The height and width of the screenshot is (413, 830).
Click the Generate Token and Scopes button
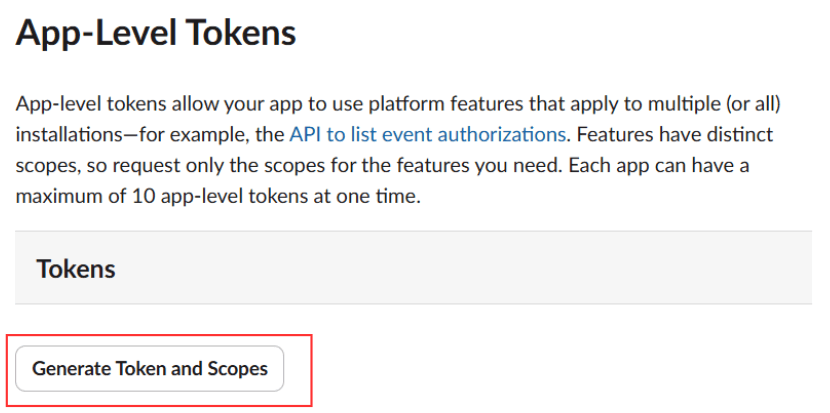(150, 369)
